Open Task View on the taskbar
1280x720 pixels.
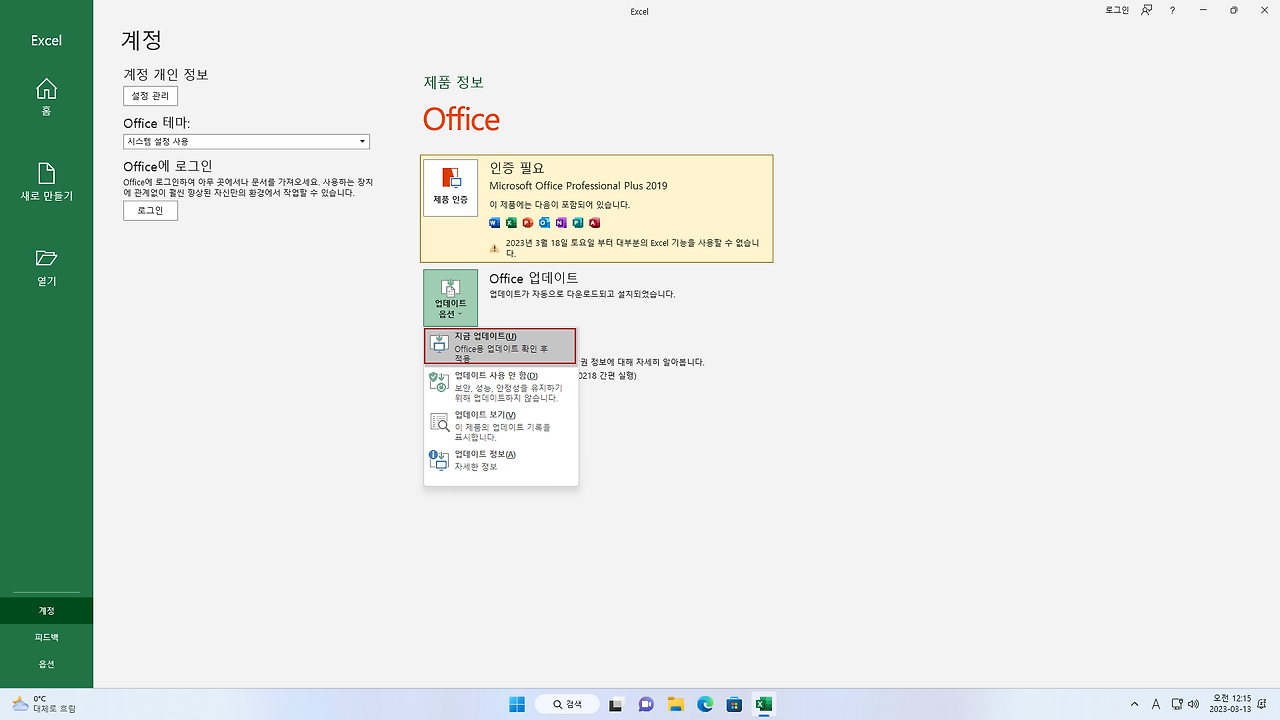[617, 704]
